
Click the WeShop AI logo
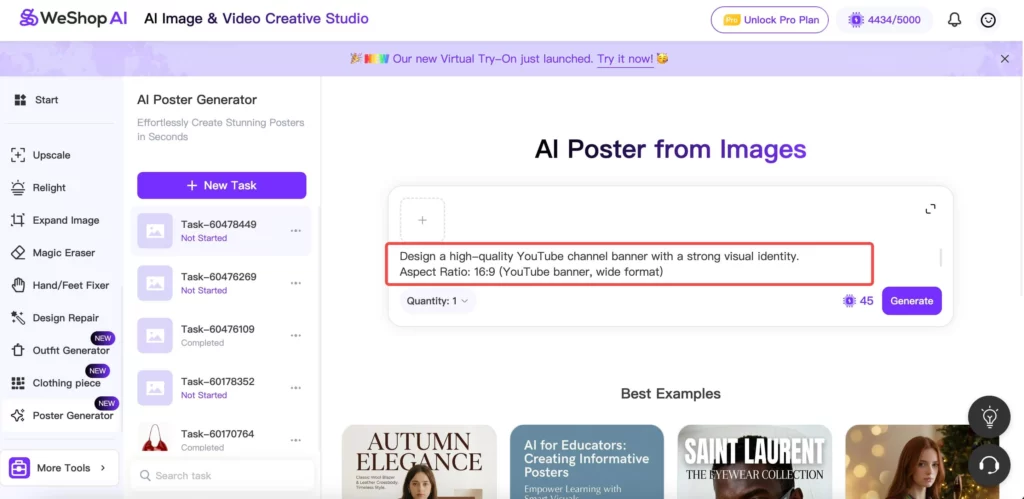pyautogui.click(x=73, y=18)
